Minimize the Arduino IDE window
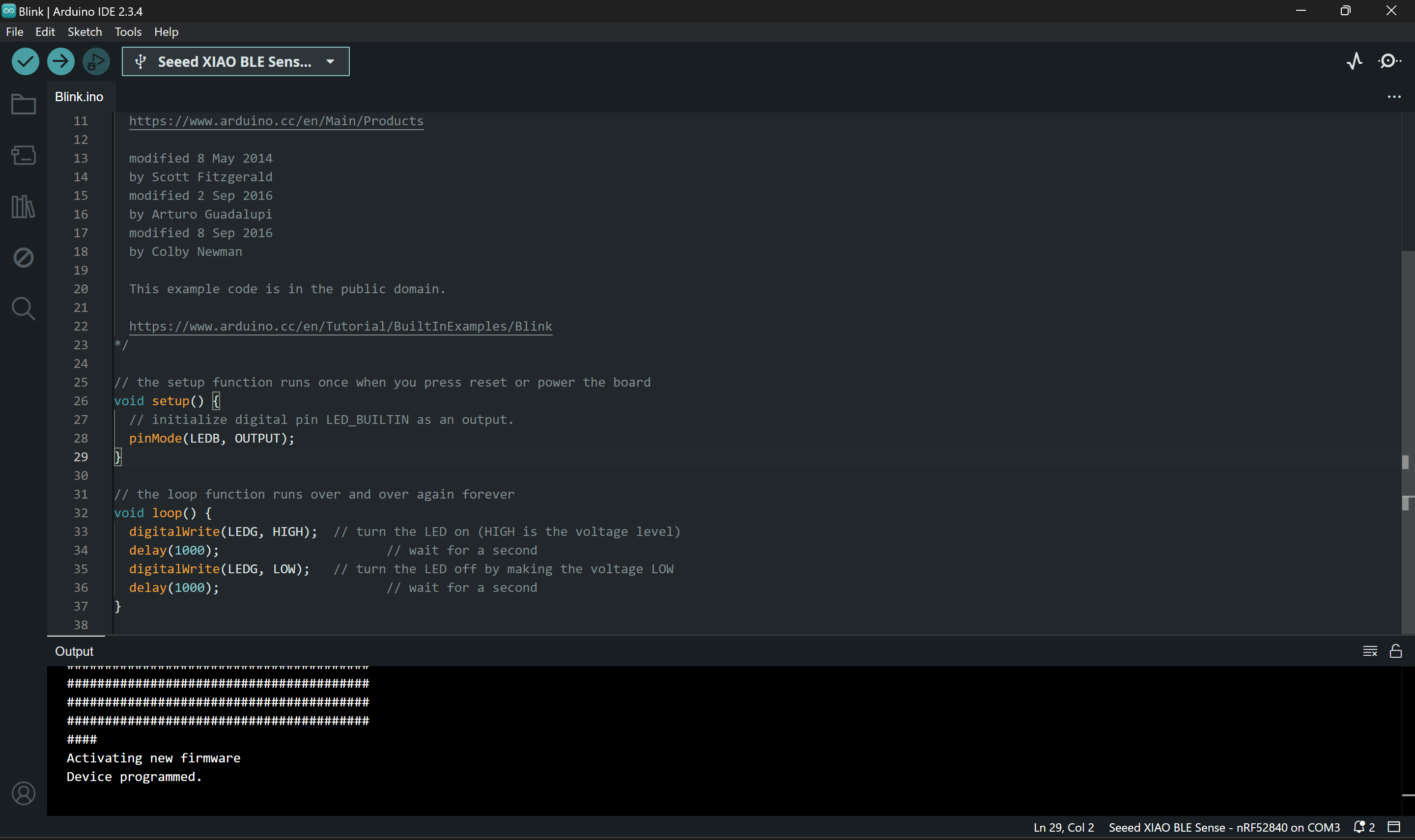This screenshot has width=1415, height=840. [1301, 11]
